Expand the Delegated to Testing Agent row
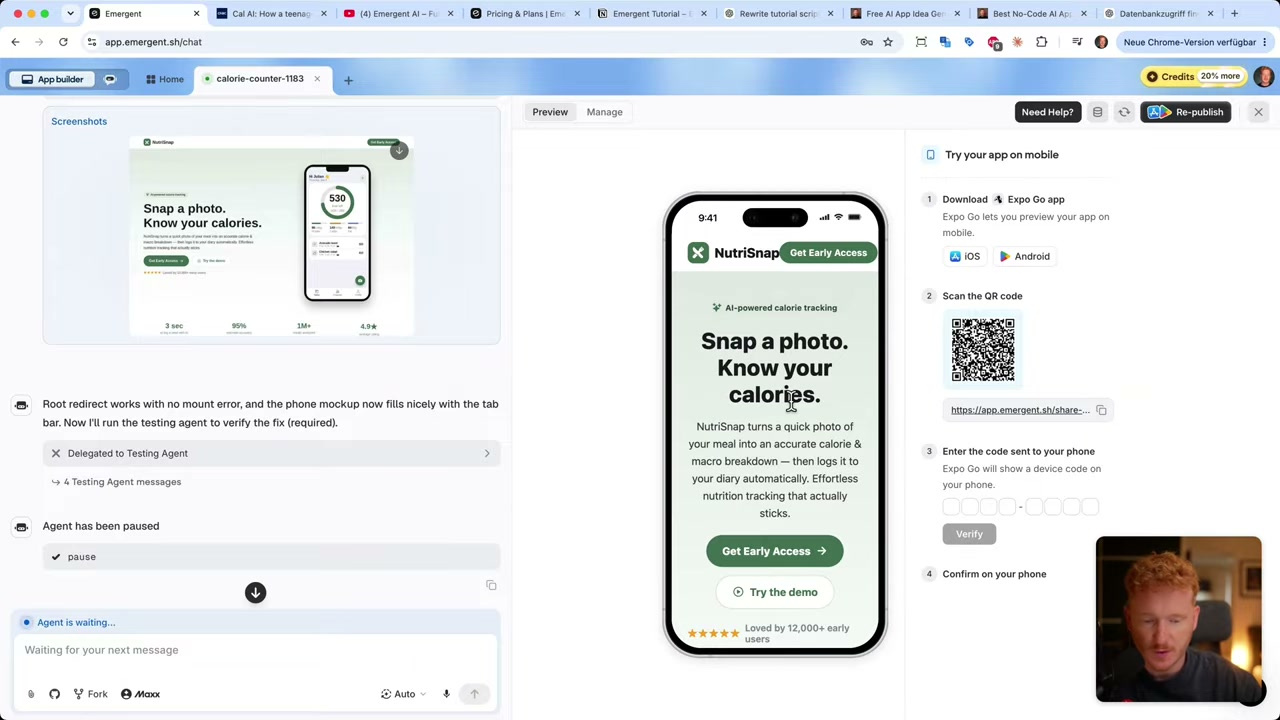Screen dimensions: 1280x720 271,453
